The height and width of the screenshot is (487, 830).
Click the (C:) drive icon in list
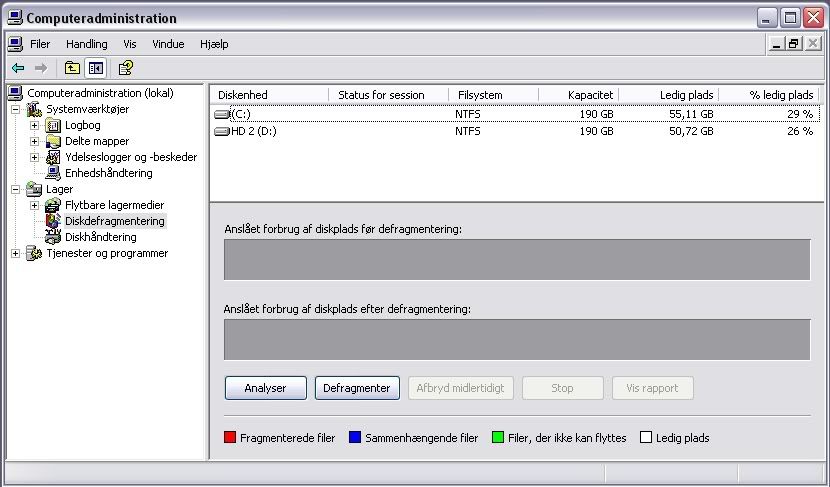(x=222, y=114)
